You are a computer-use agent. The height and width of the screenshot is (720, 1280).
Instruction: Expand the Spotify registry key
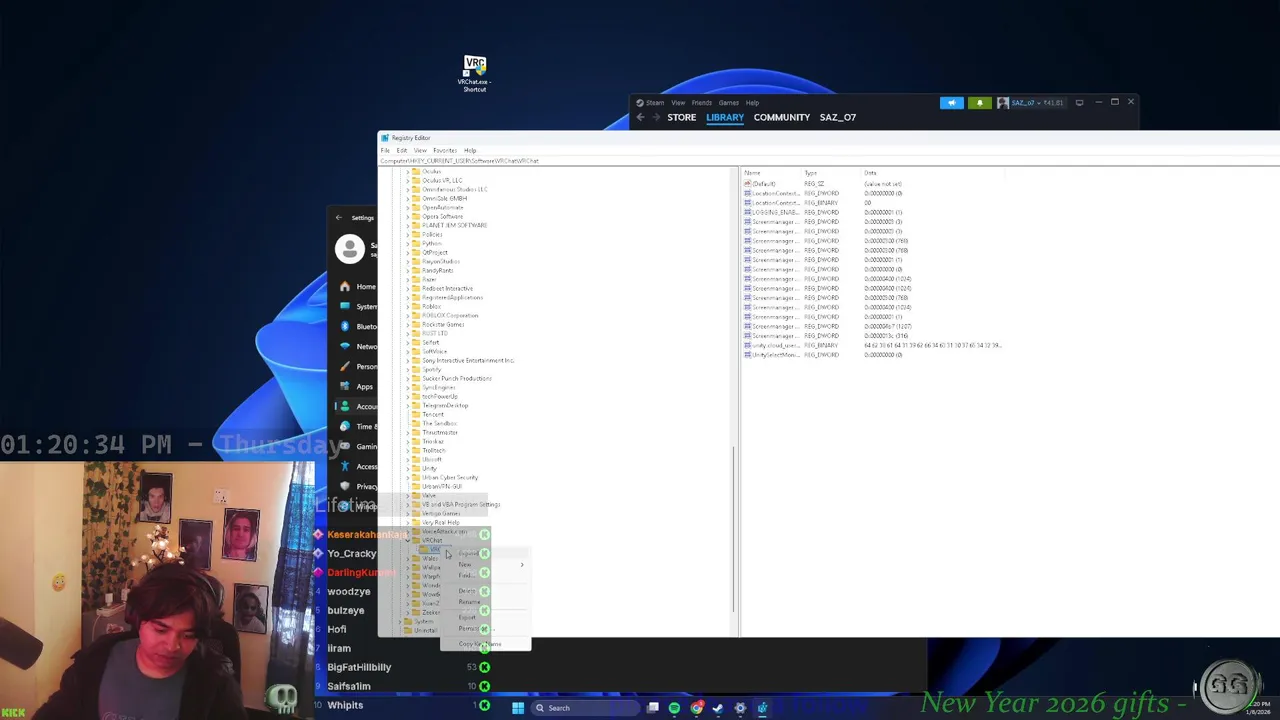click(407, 369)
